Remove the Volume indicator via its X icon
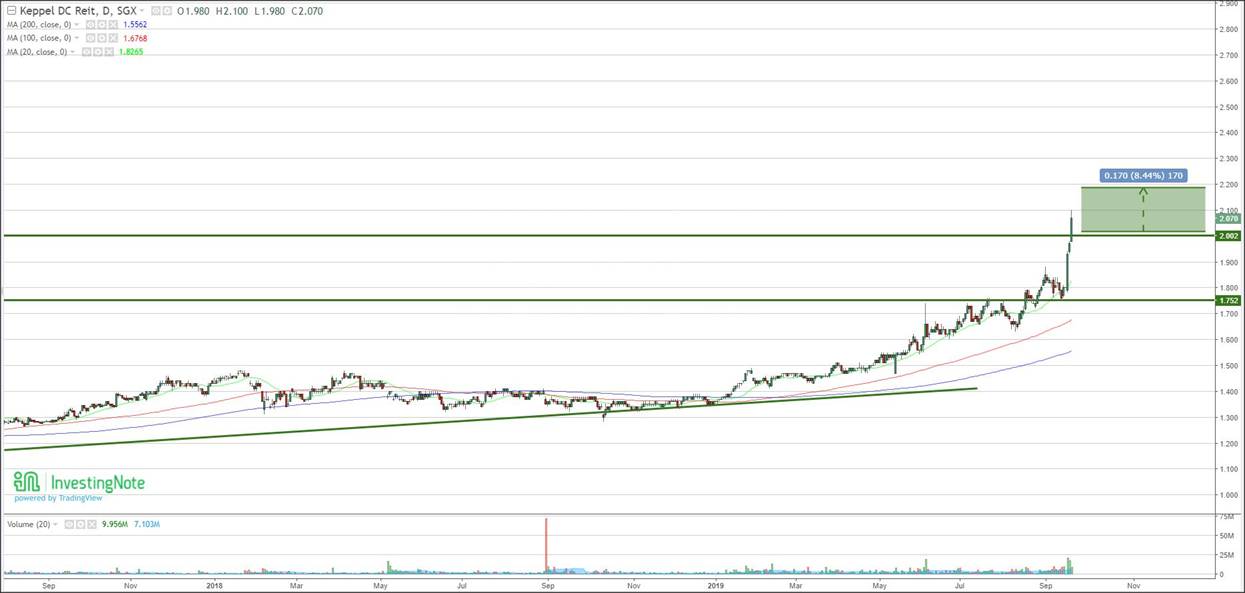1245x593 pixels. (x=92, y=524)
